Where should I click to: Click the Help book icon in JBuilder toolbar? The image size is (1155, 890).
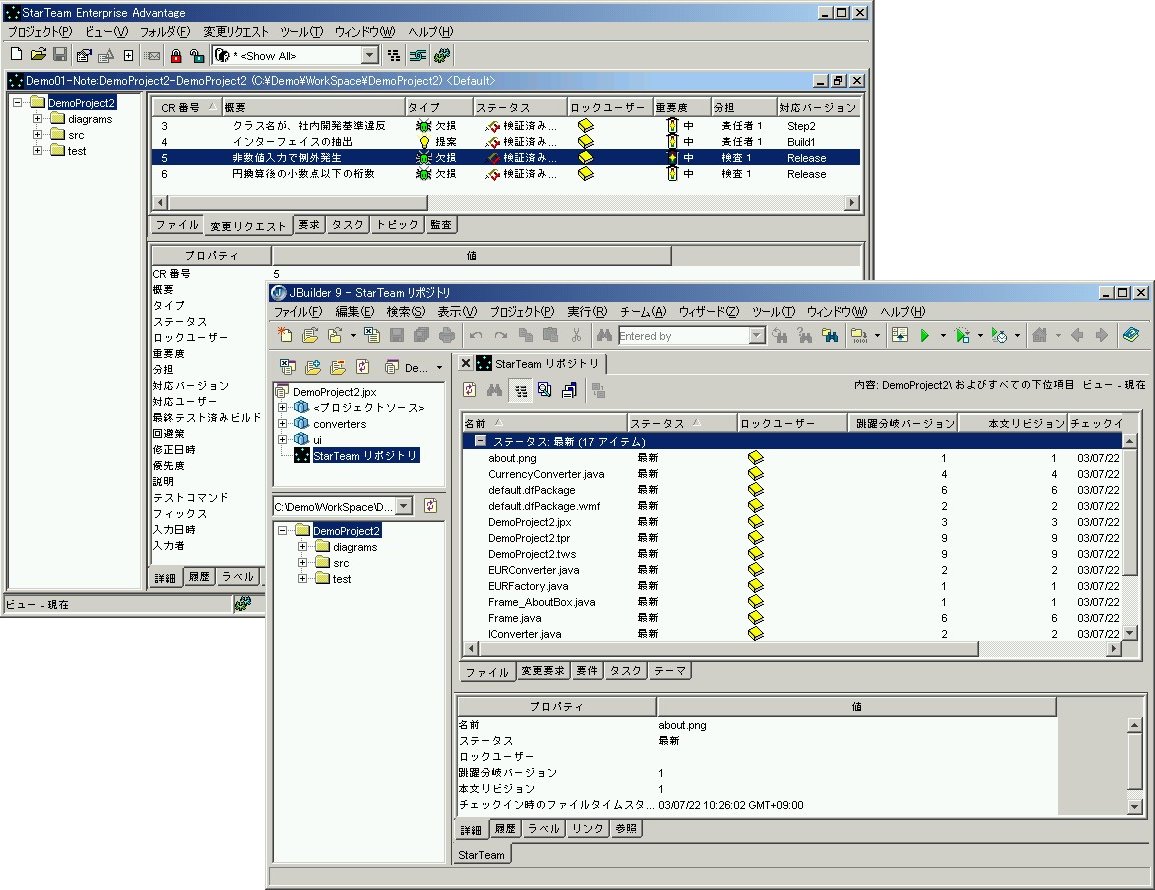click(1131, 335)
